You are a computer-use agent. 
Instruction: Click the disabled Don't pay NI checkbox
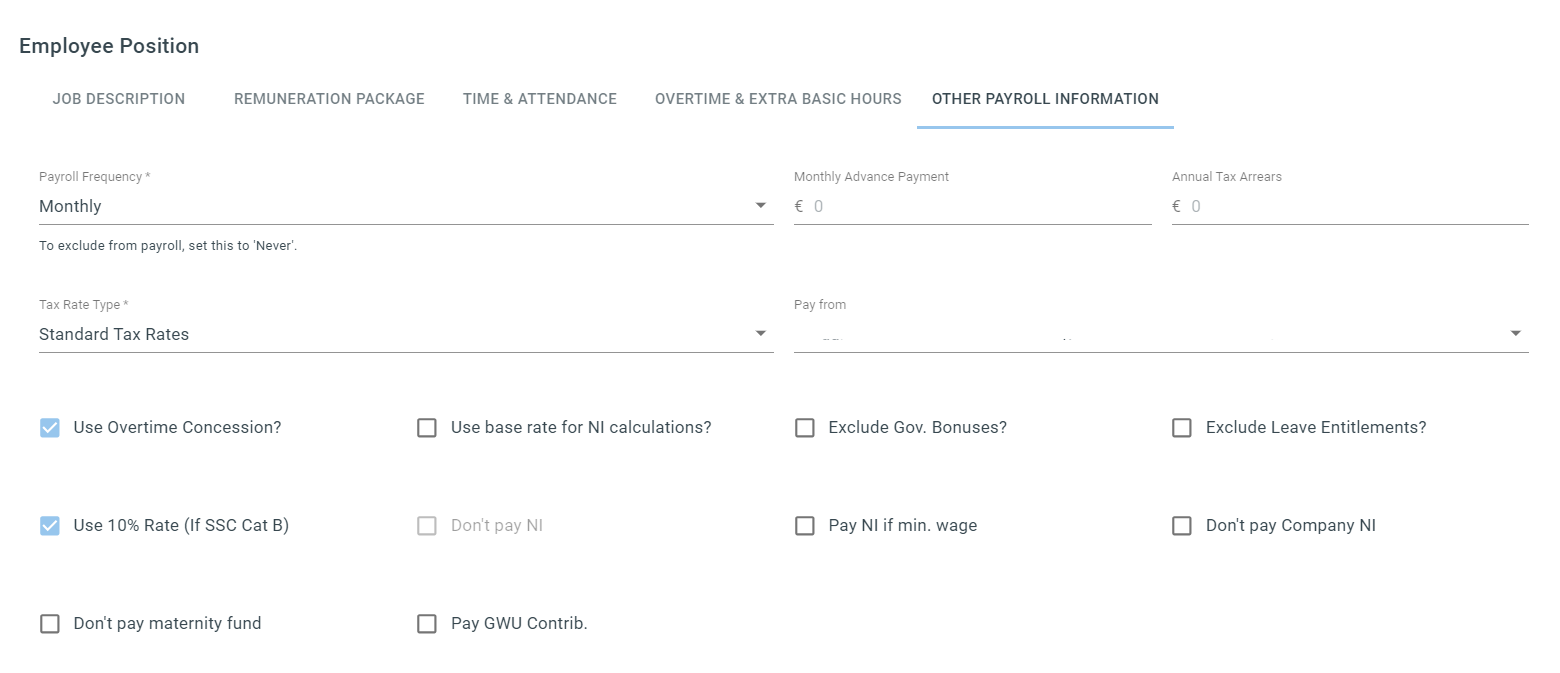tap(427, 526)
